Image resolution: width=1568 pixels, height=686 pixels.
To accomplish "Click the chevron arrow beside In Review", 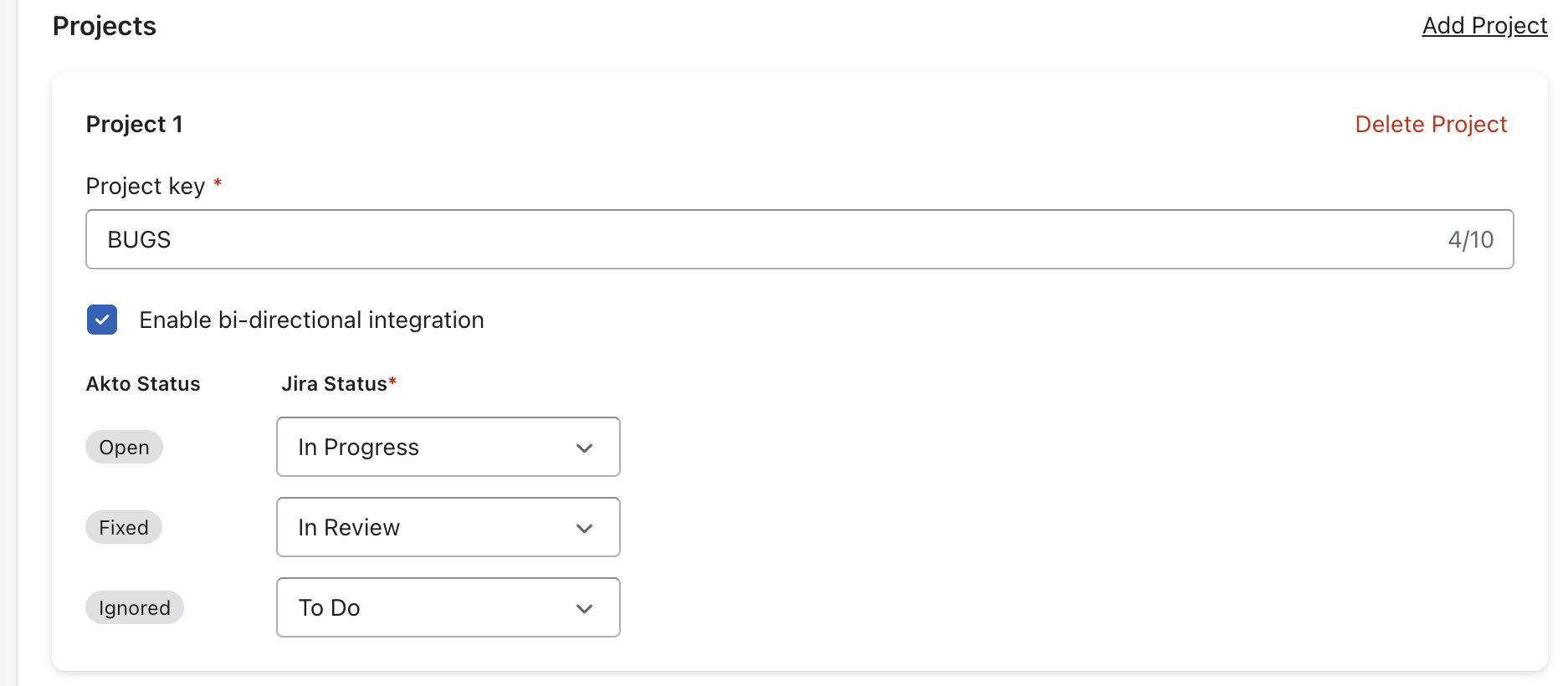I will point(585,529).
